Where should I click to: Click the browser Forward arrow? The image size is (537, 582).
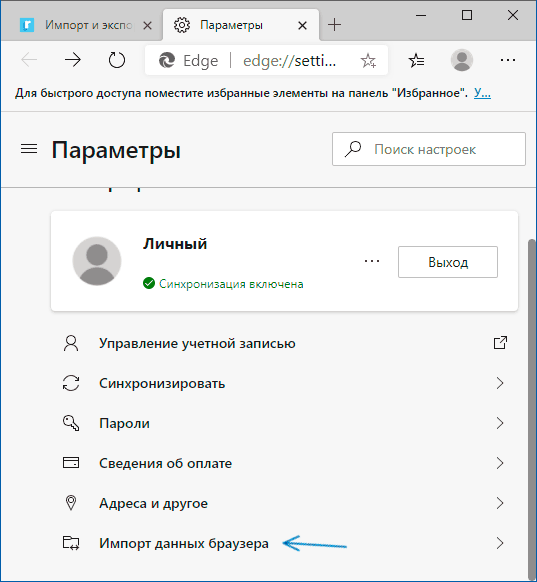tap(73, 60)
